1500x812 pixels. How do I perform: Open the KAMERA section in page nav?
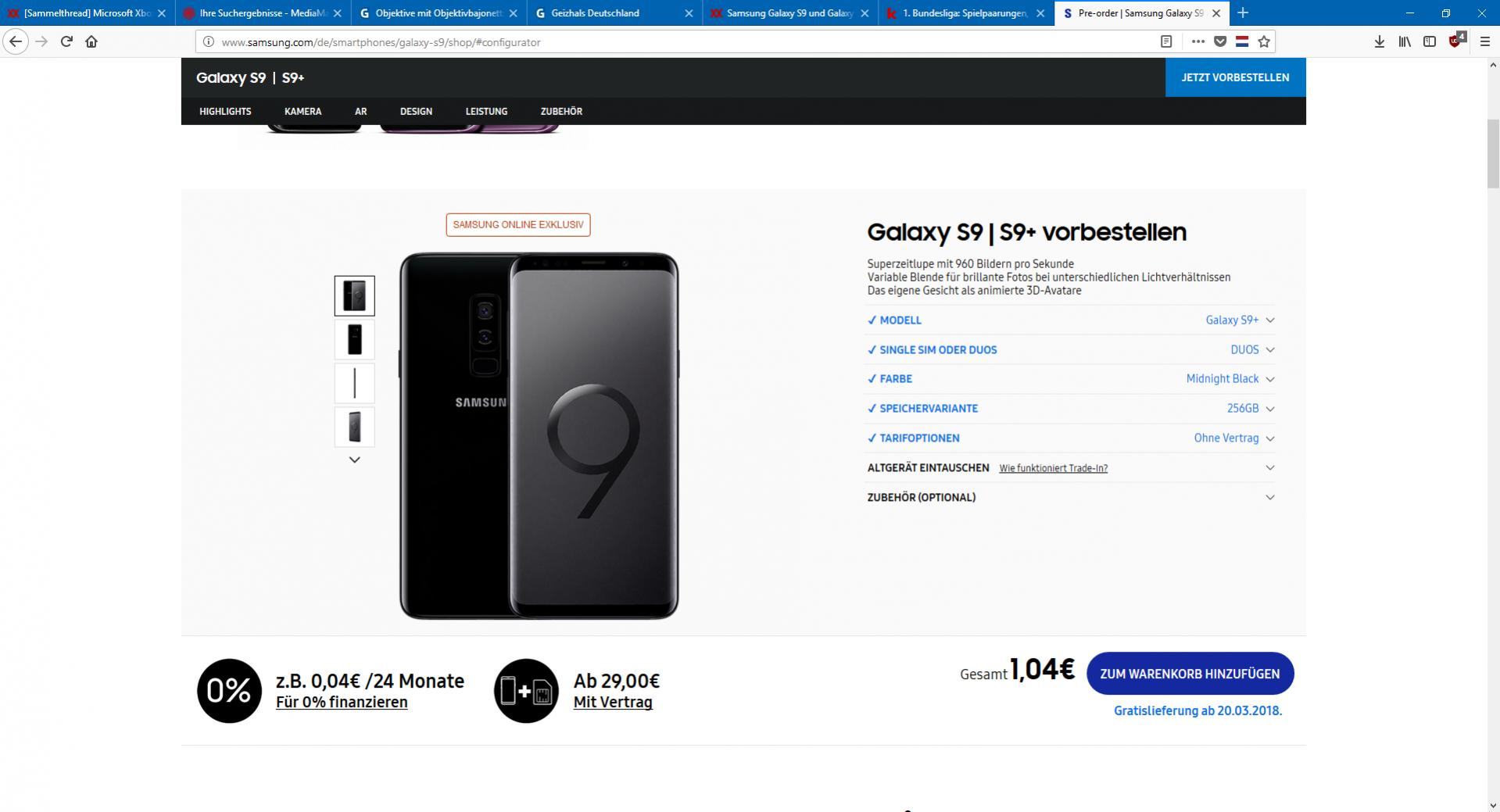click(x=303, y=111)
